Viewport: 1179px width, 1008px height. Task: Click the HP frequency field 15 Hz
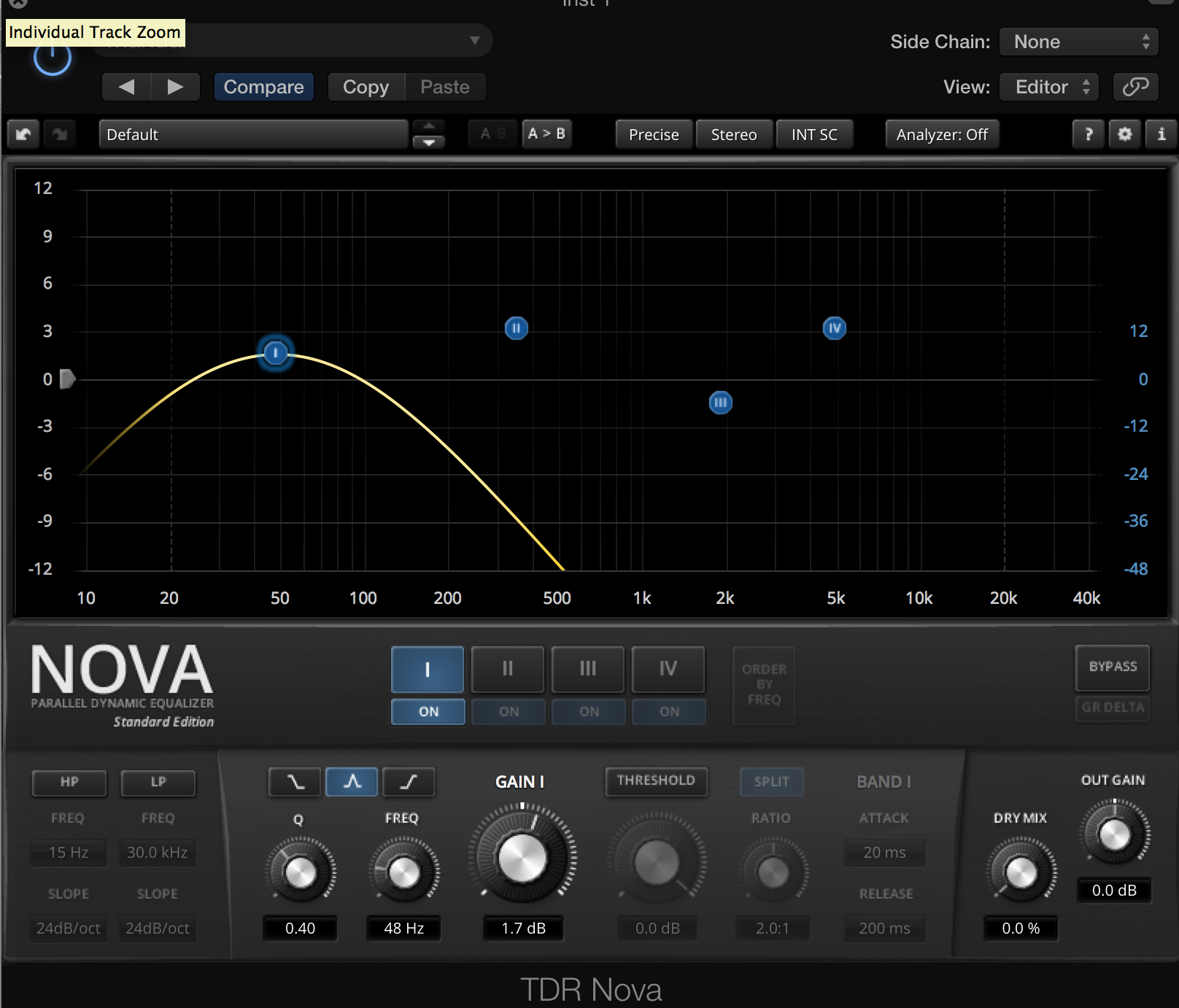click(x=69, y=852)
